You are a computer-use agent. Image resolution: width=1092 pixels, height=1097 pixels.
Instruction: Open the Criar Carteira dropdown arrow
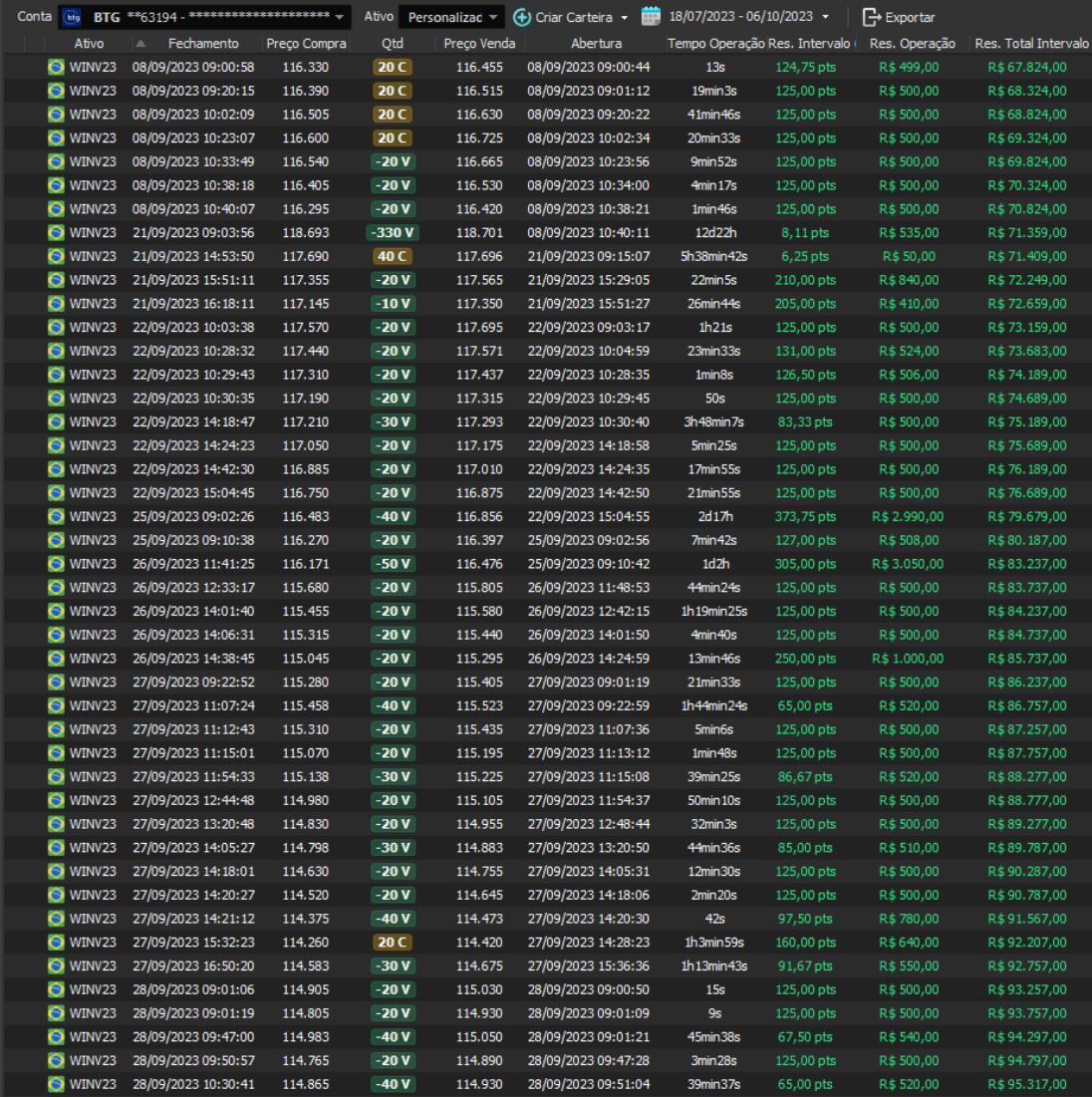pos(625,17)
